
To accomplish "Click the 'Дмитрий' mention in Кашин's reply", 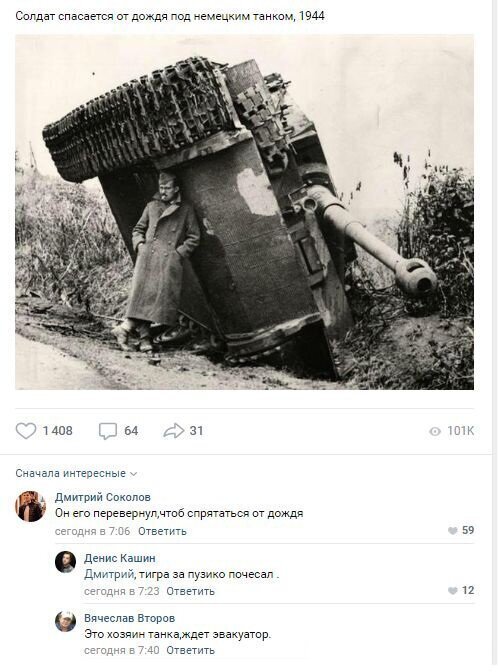I will coord(109,574).
